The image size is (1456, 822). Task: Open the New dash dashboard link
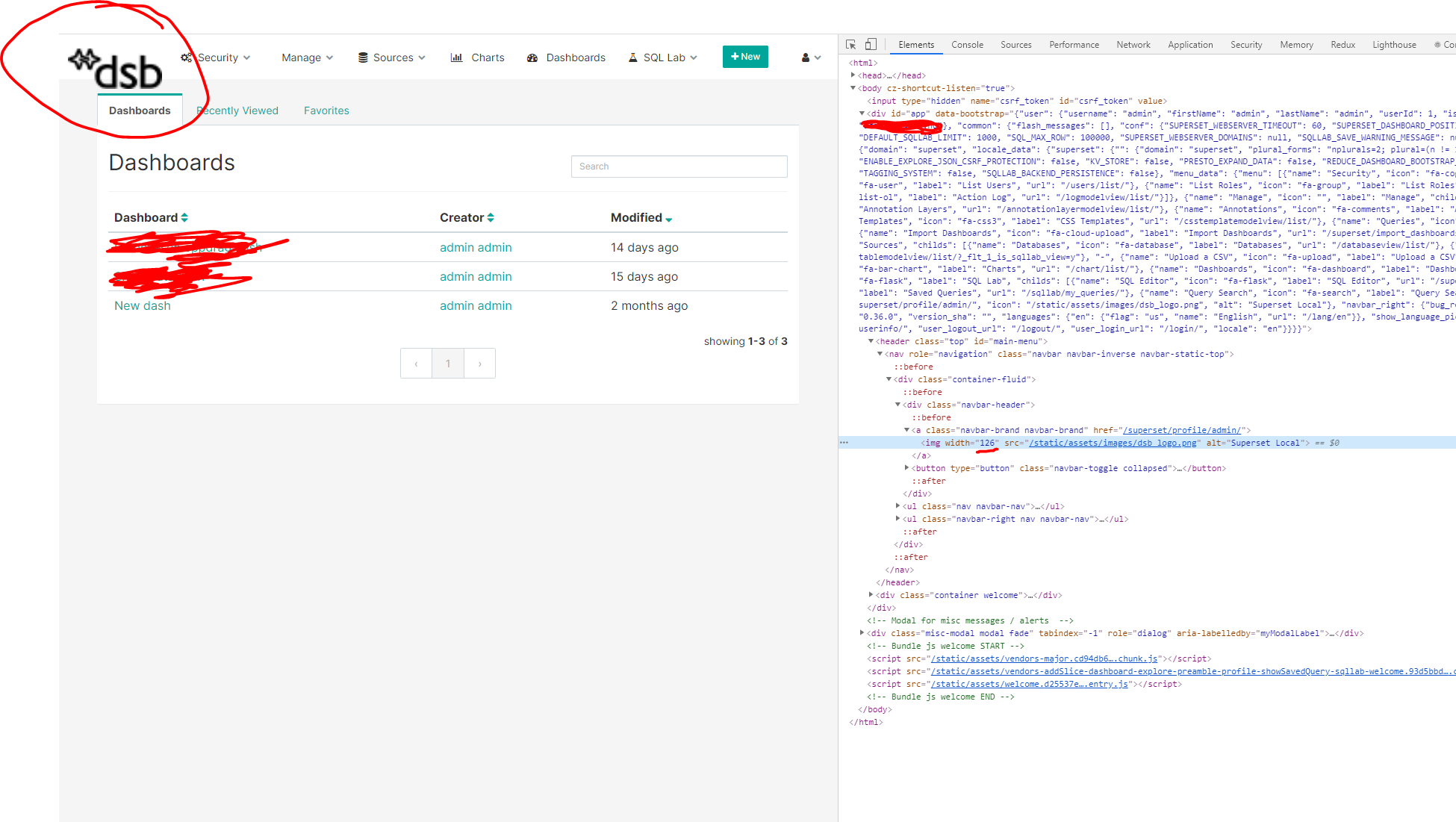click(142, 305)
